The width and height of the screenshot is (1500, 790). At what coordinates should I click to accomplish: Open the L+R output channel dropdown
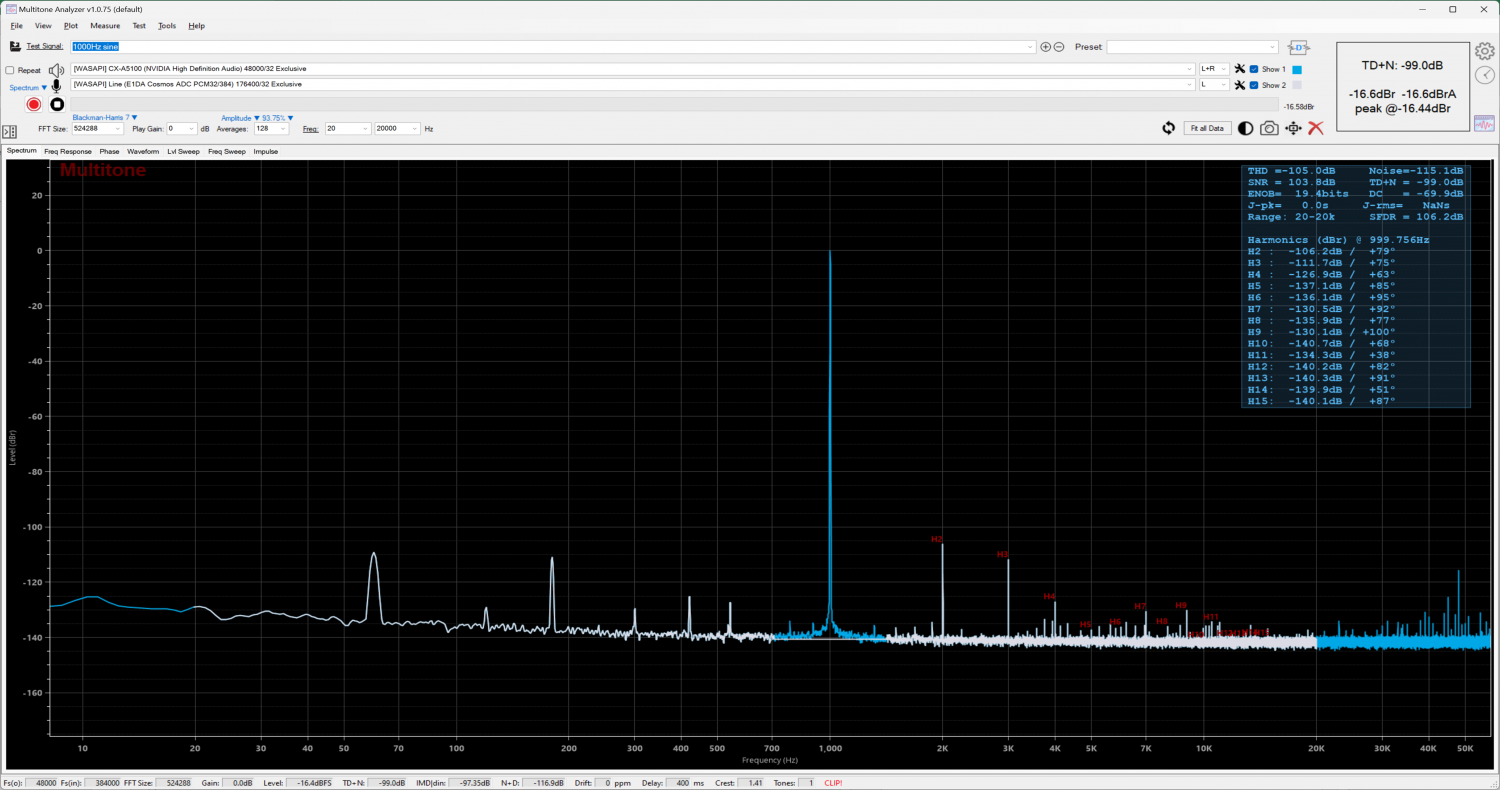(1214, 69)
